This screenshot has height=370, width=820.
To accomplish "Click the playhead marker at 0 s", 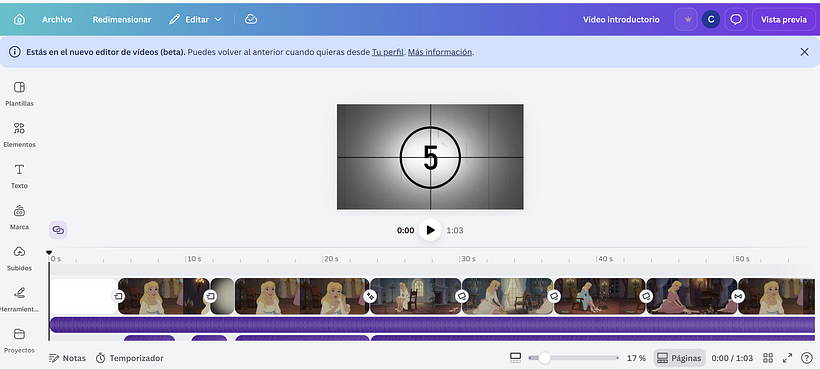I will click(x=49, y=253).
